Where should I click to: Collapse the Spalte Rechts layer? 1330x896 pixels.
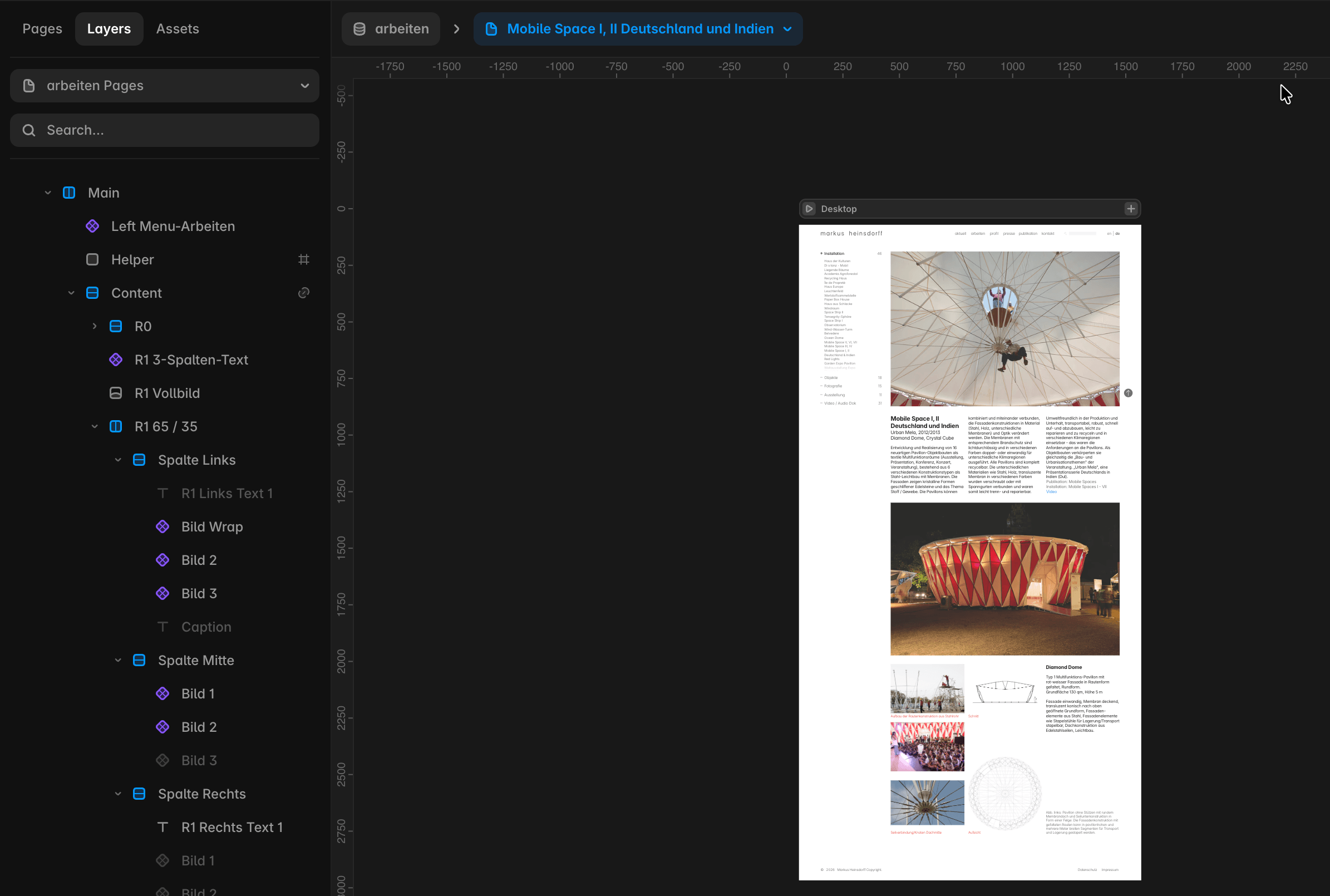(x=119, y=794)
